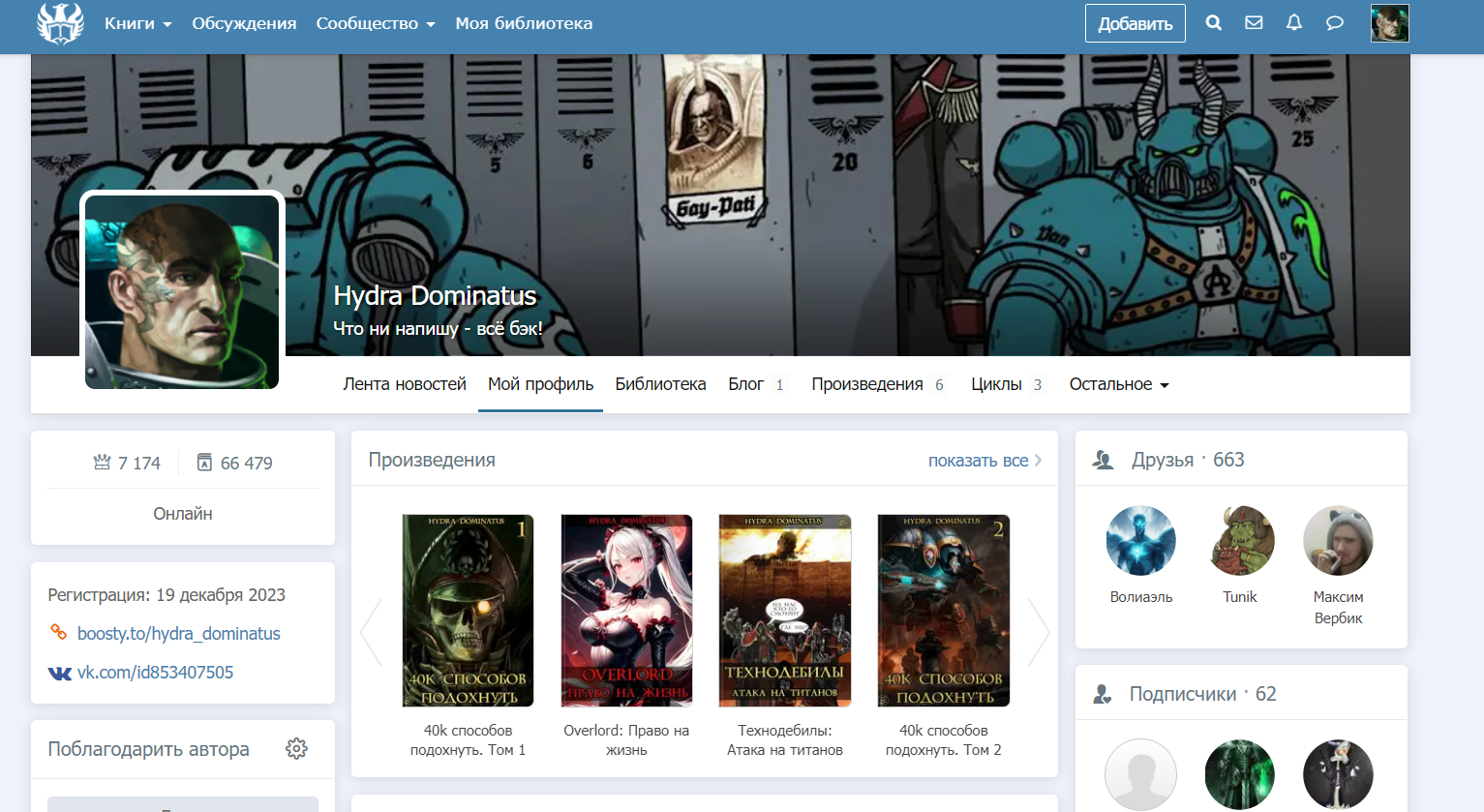The height and width of the screenshot is (812, 1484).
Task: Click the Произведения block heading
Action: (x=432, y=461)
